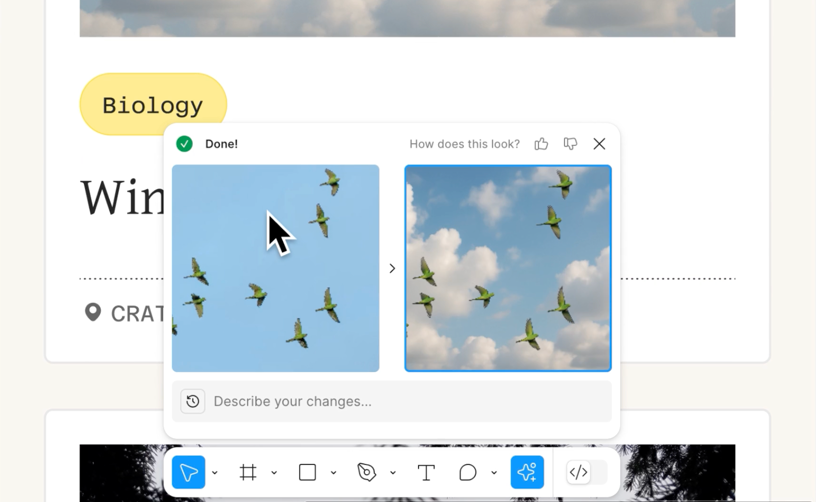Screen dimensions: 816x502
Task: Select generated cloudy sky birds image
Action: point(508,268)
